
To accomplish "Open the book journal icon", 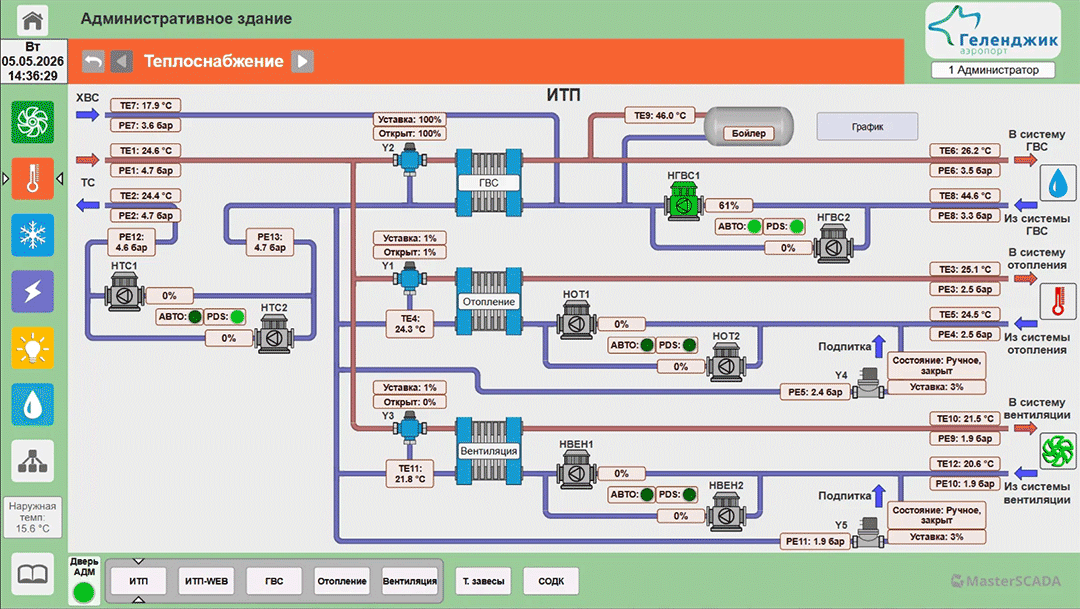I will coord(32,573).
